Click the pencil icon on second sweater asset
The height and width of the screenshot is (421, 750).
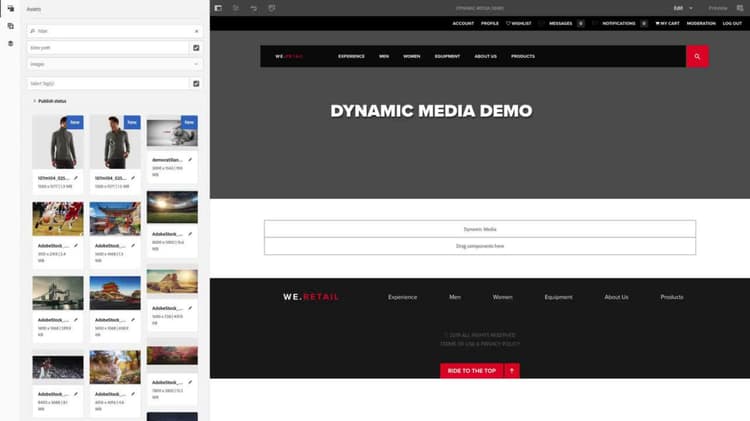133,178
